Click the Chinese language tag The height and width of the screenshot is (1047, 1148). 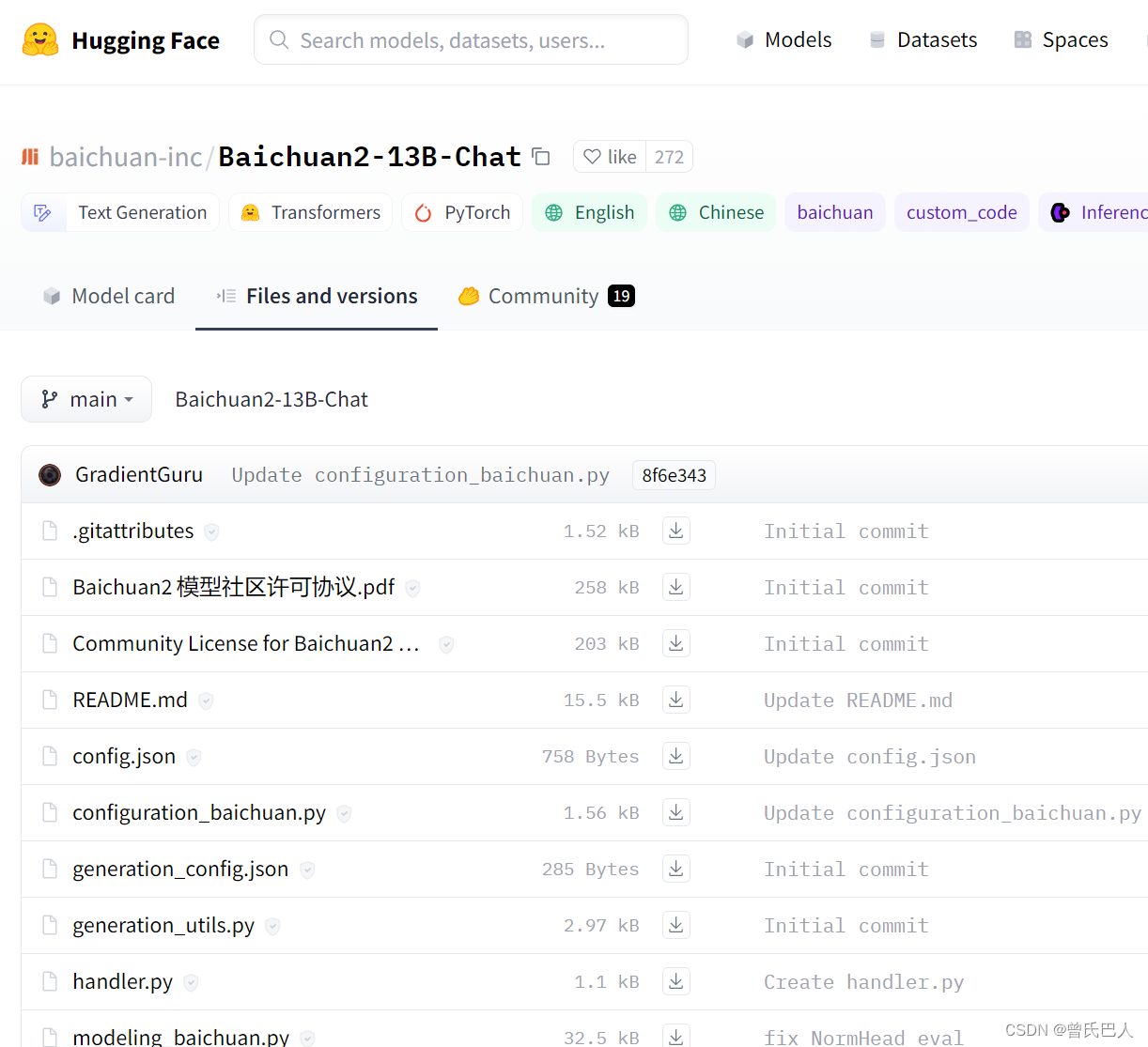(x=716, y=212)
